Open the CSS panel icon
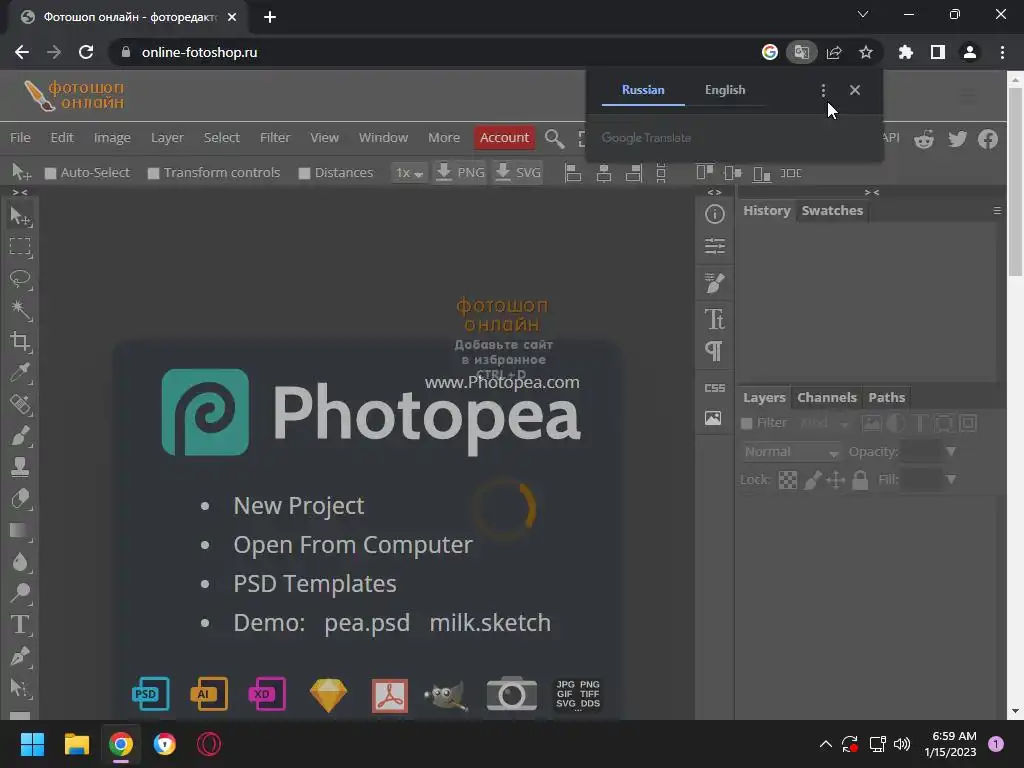This screenshot has height=768, width=1024. tap(714, 388)
